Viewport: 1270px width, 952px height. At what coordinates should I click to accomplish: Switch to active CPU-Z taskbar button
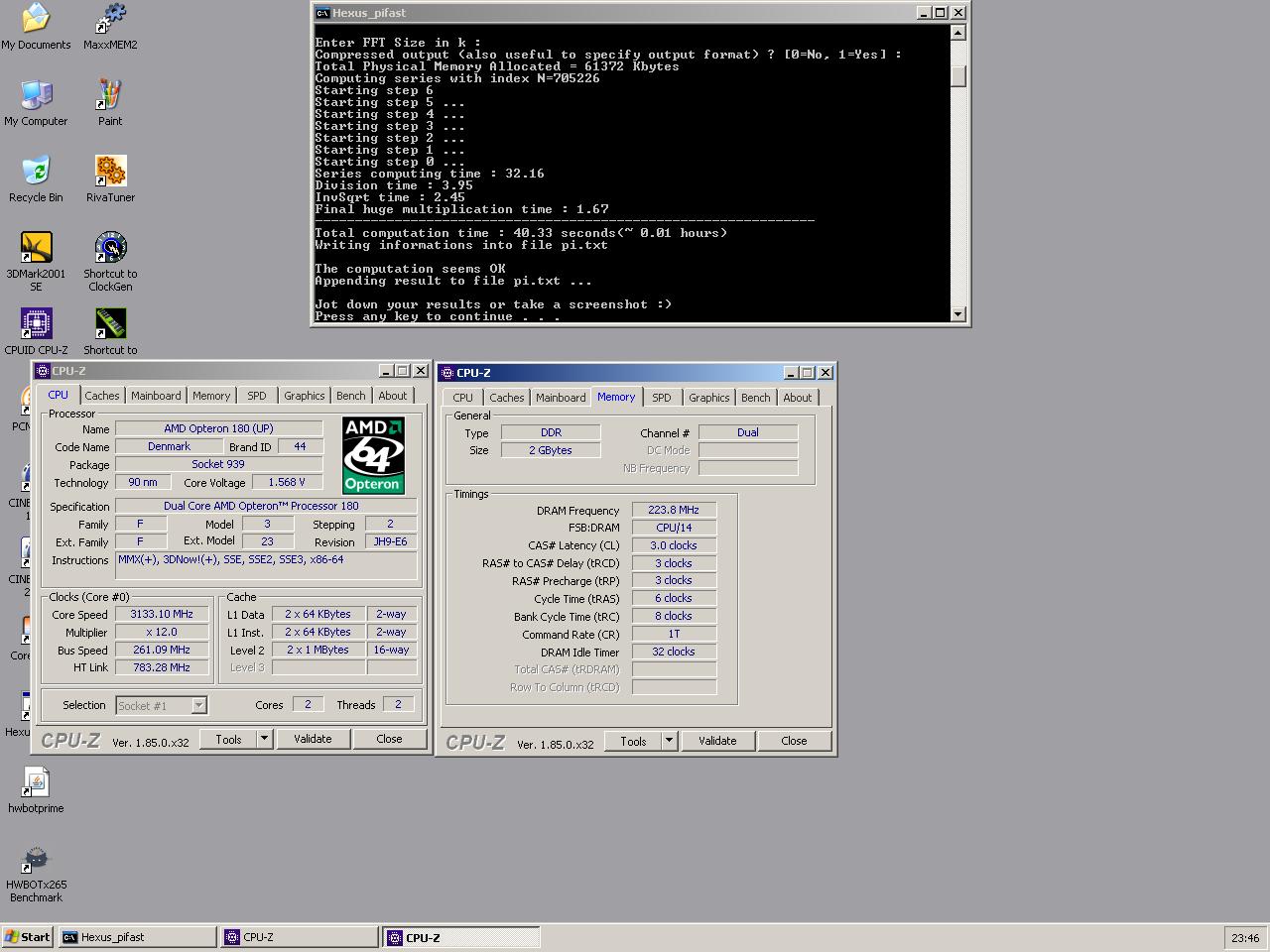[x=461, y=937]
